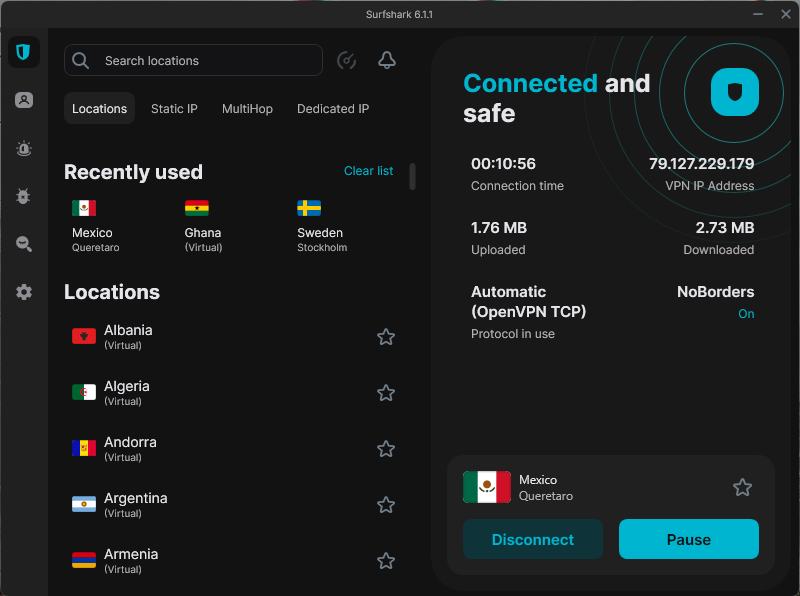Image resolution: width=800 pixels, height=596 pixels.
Task: Click the Pause button
Action: click(689, 539)
